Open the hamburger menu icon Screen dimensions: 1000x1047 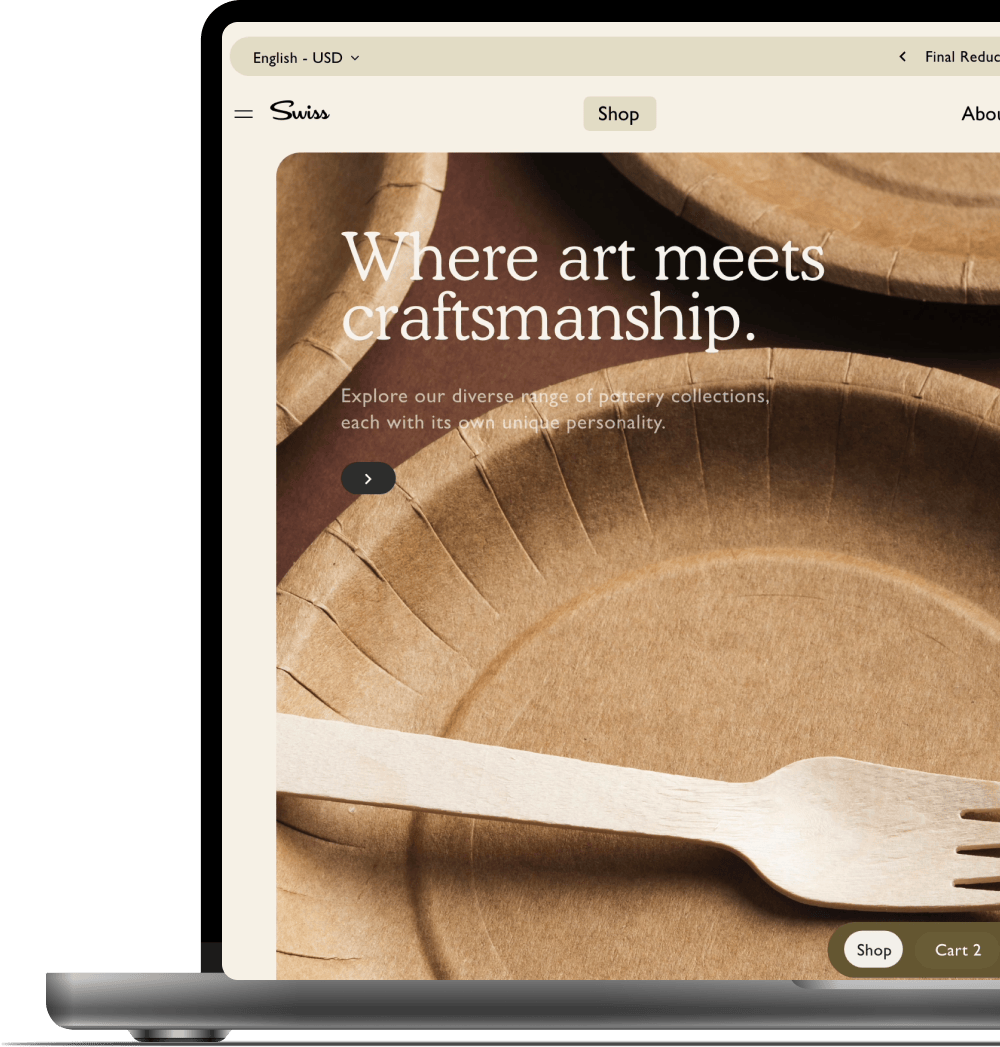(244, 114)
